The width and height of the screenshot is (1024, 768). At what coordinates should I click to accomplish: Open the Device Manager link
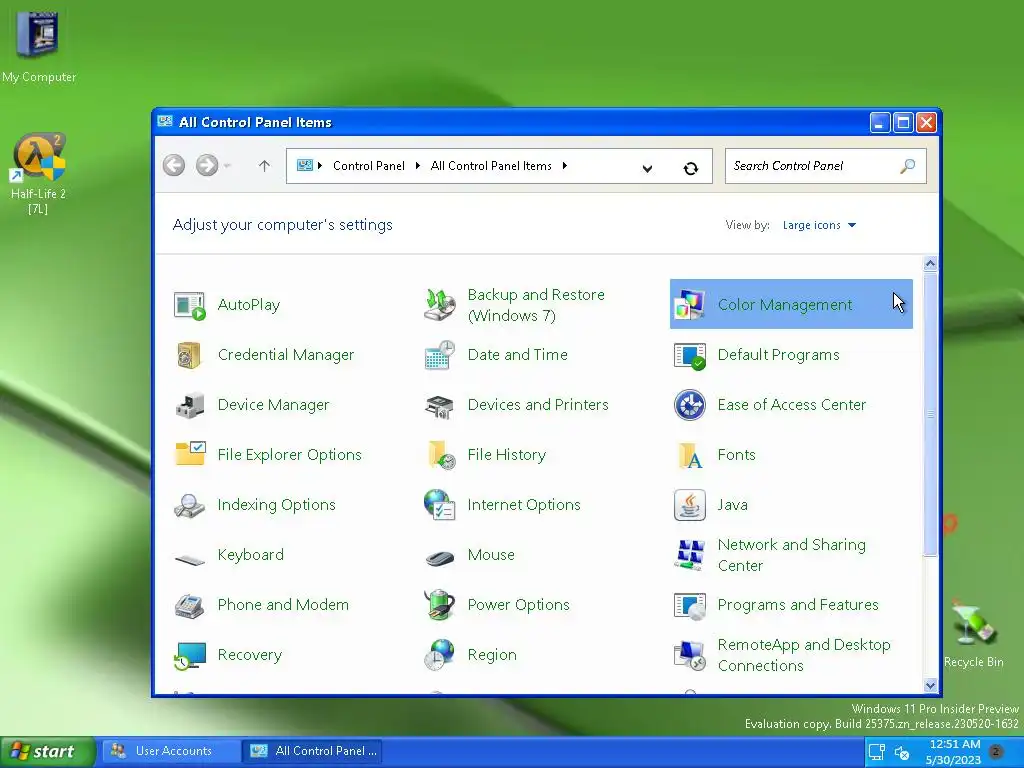point(273,405)
